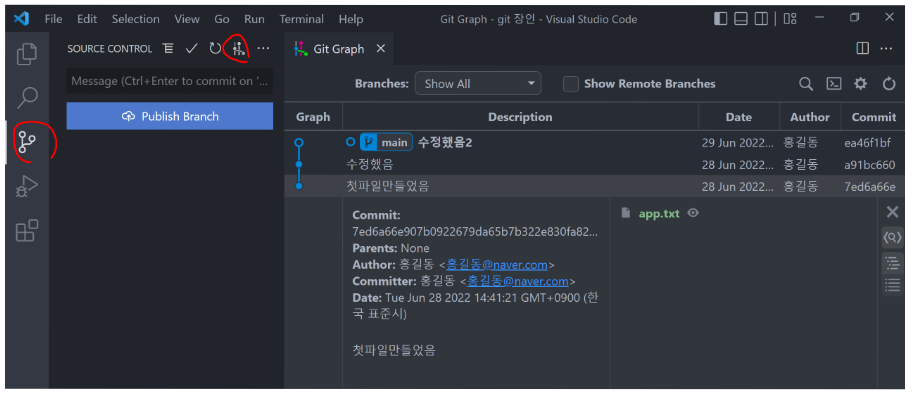View as tree in Source Control header
Viewport: 913px width, 398px height.
[x=168, y=49]
